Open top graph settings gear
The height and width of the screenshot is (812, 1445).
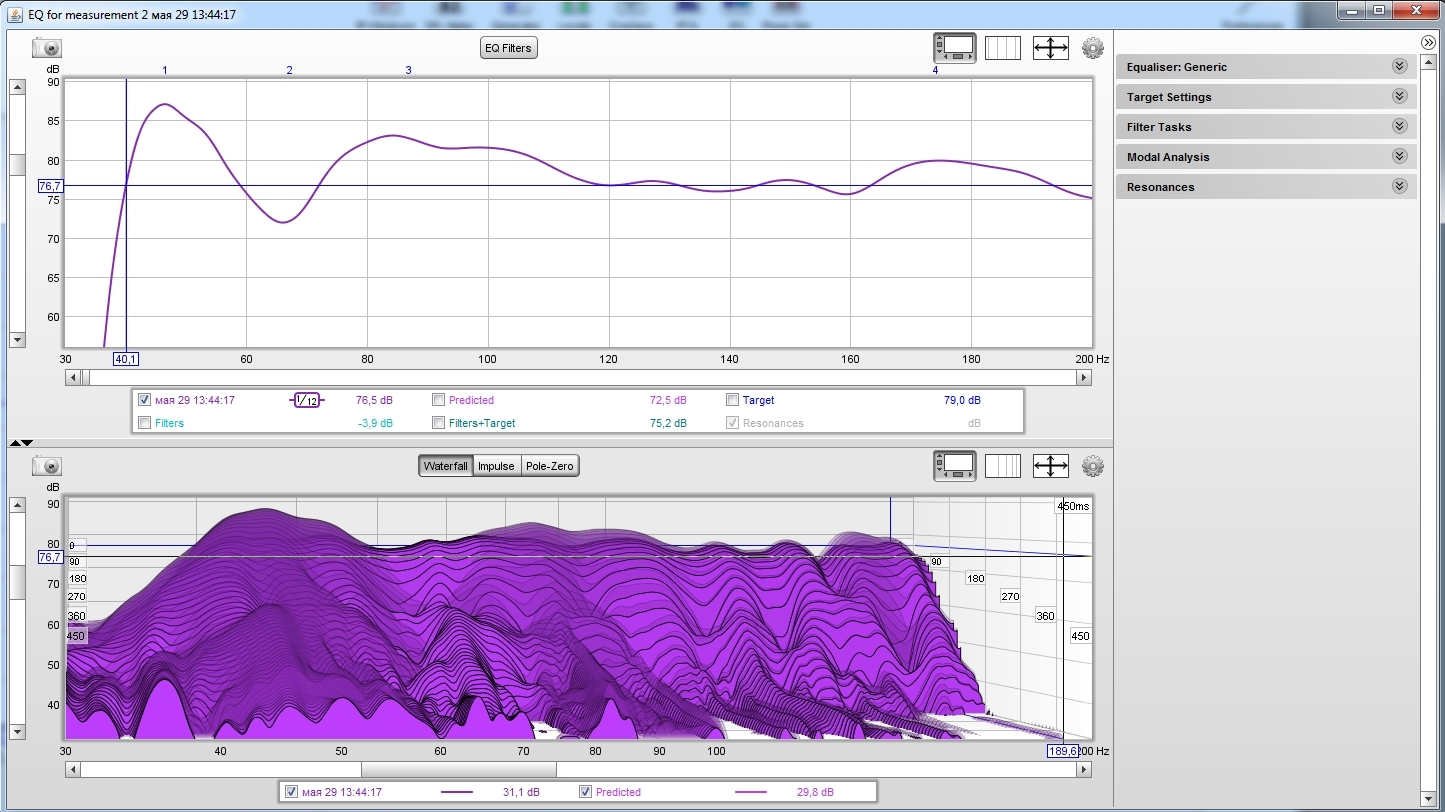(1092, 48)
